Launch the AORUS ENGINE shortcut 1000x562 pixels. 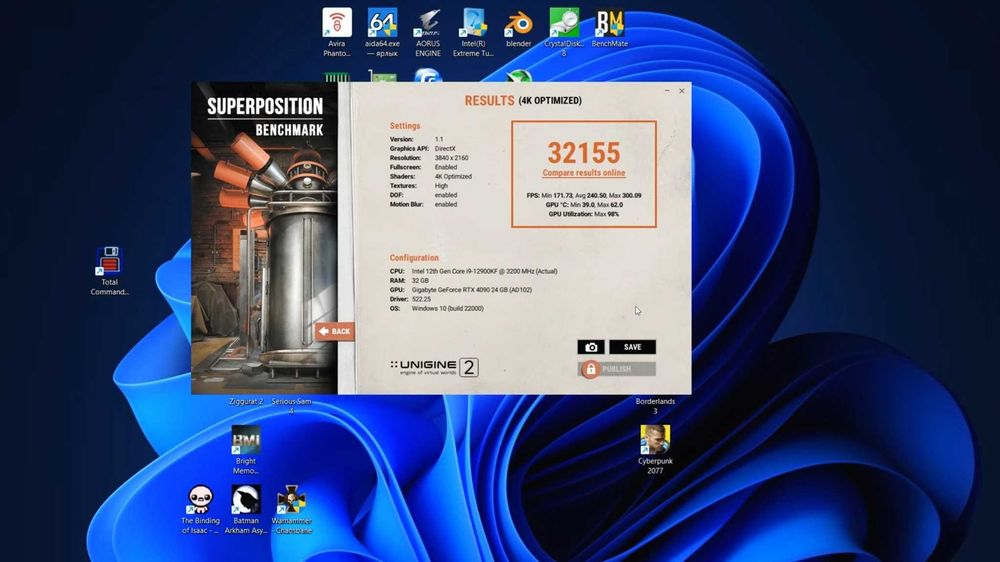tap(428, 32)
